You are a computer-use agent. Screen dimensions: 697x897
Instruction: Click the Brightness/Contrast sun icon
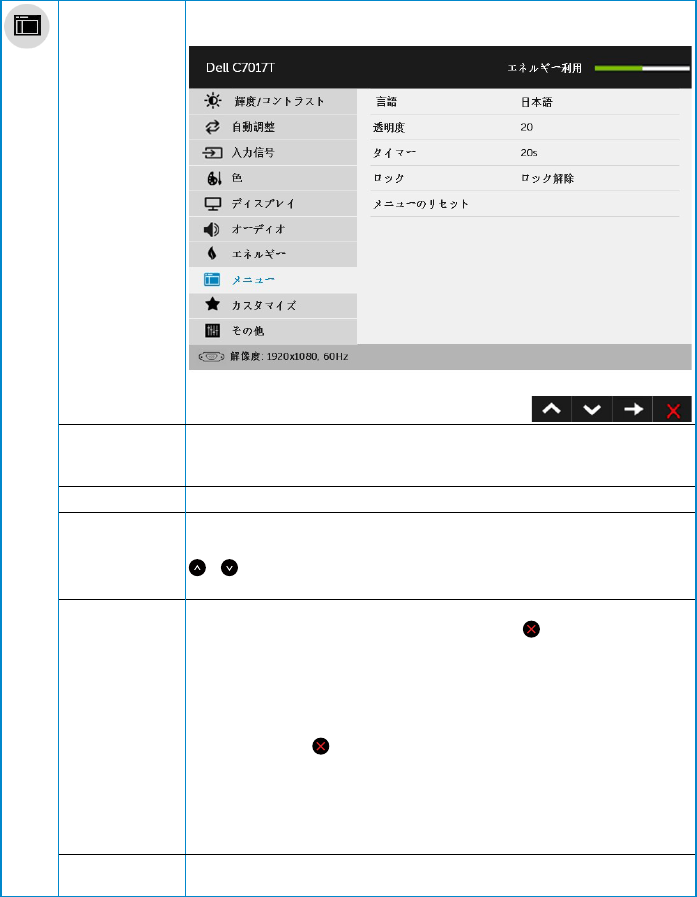point(213,101)
